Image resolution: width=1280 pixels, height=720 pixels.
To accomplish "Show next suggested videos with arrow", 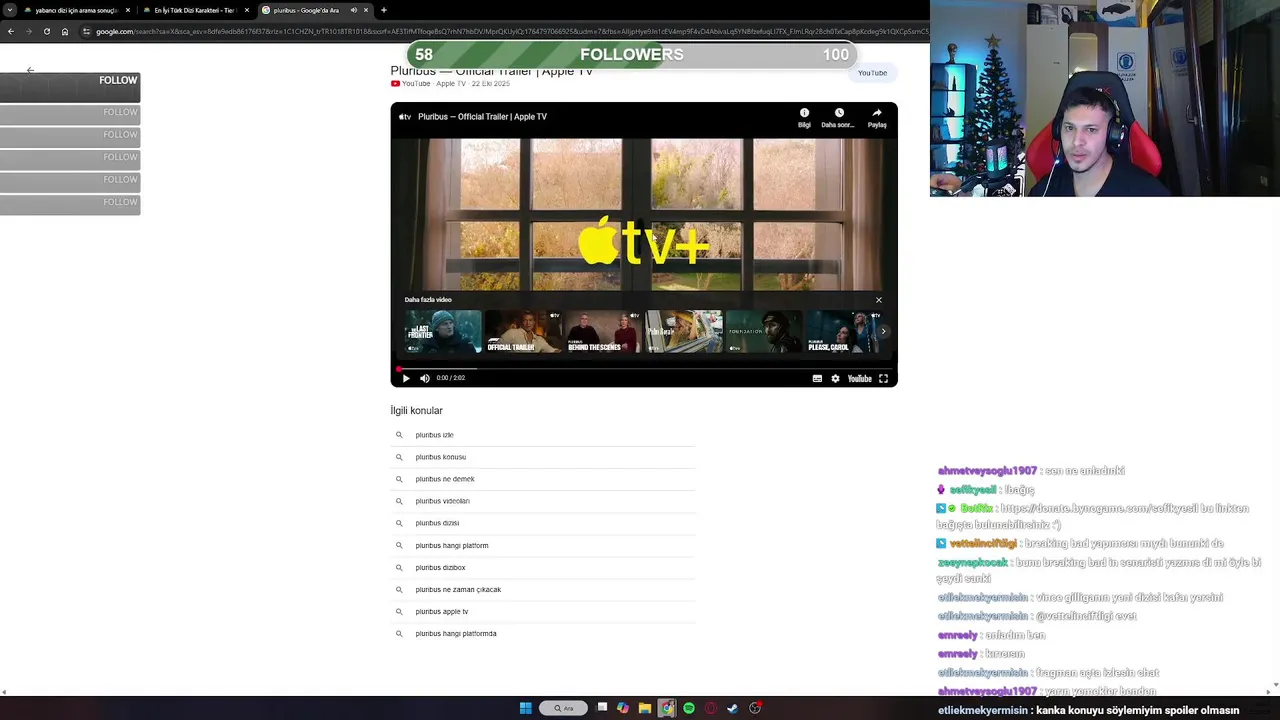I will point(883,331).
